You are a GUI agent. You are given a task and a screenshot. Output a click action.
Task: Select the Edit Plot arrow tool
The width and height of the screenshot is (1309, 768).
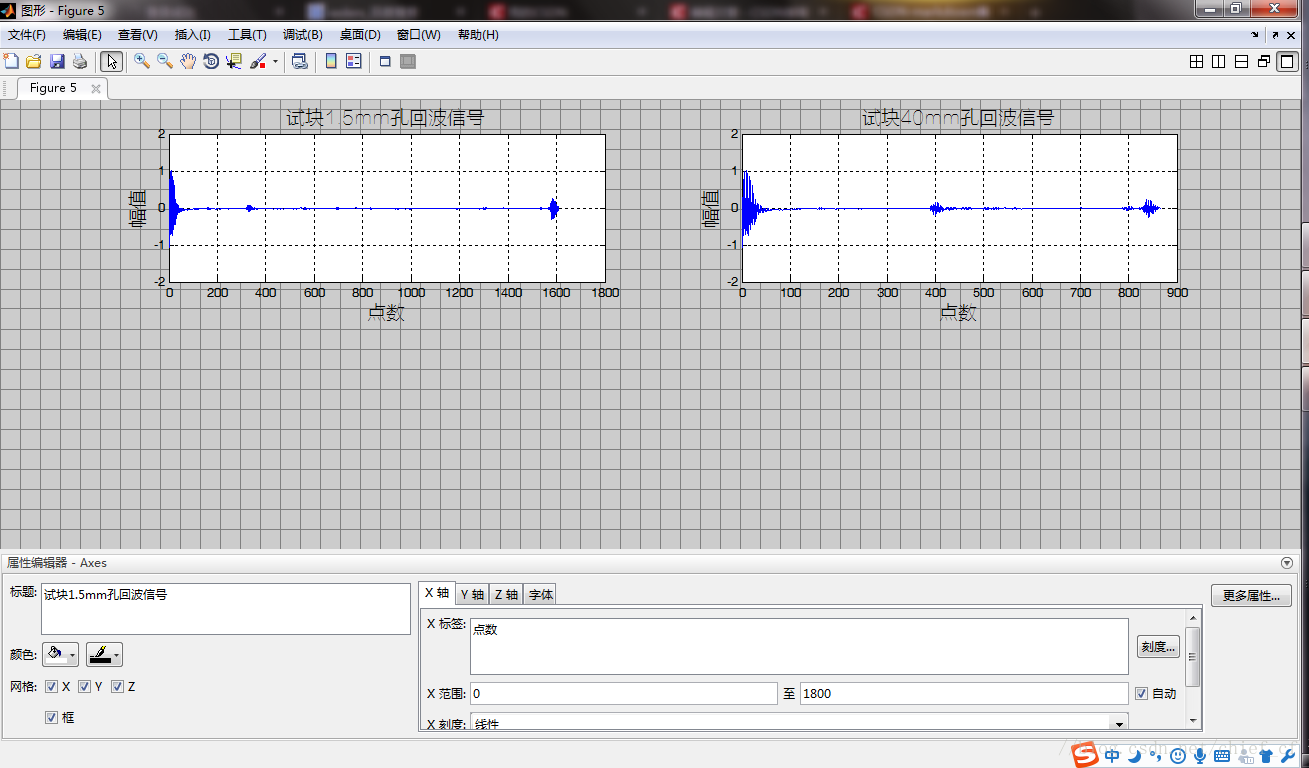[112, 62]
